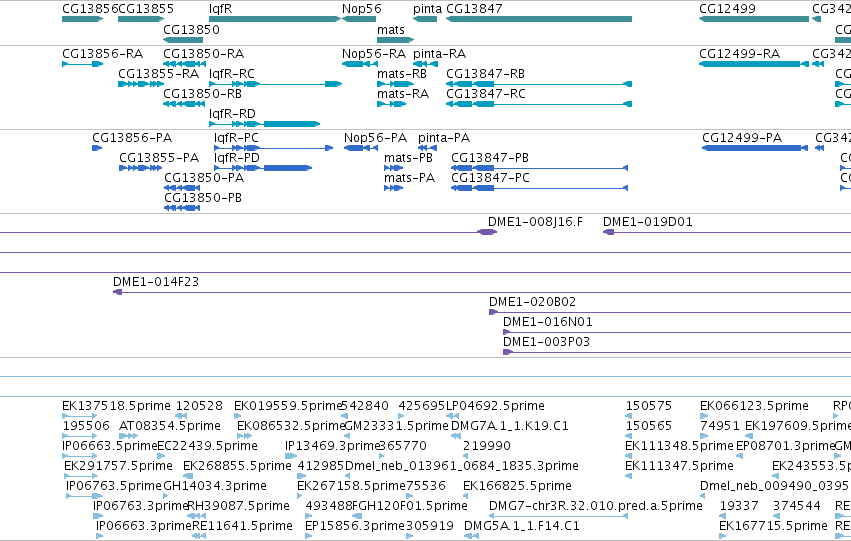
Task: Select BAC clone DME1-014F23
Action: [x=482, y=292]
